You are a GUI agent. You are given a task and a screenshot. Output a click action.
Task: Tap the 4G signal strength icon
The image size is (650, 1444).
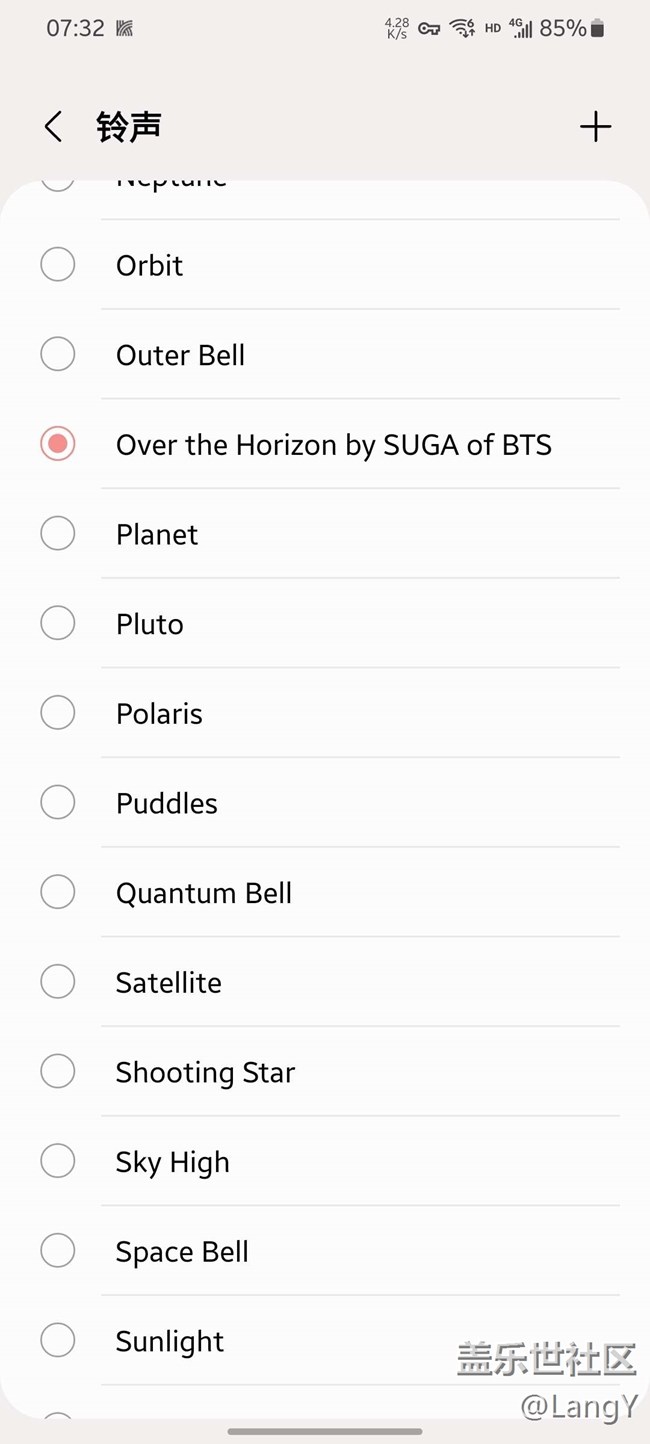pos(521,29)
